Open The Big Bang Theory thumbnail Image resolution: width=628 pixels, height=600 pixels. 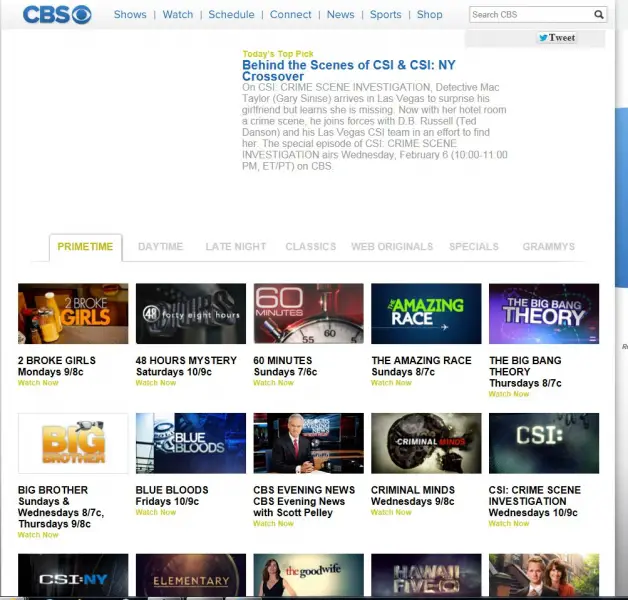(544, 314)
